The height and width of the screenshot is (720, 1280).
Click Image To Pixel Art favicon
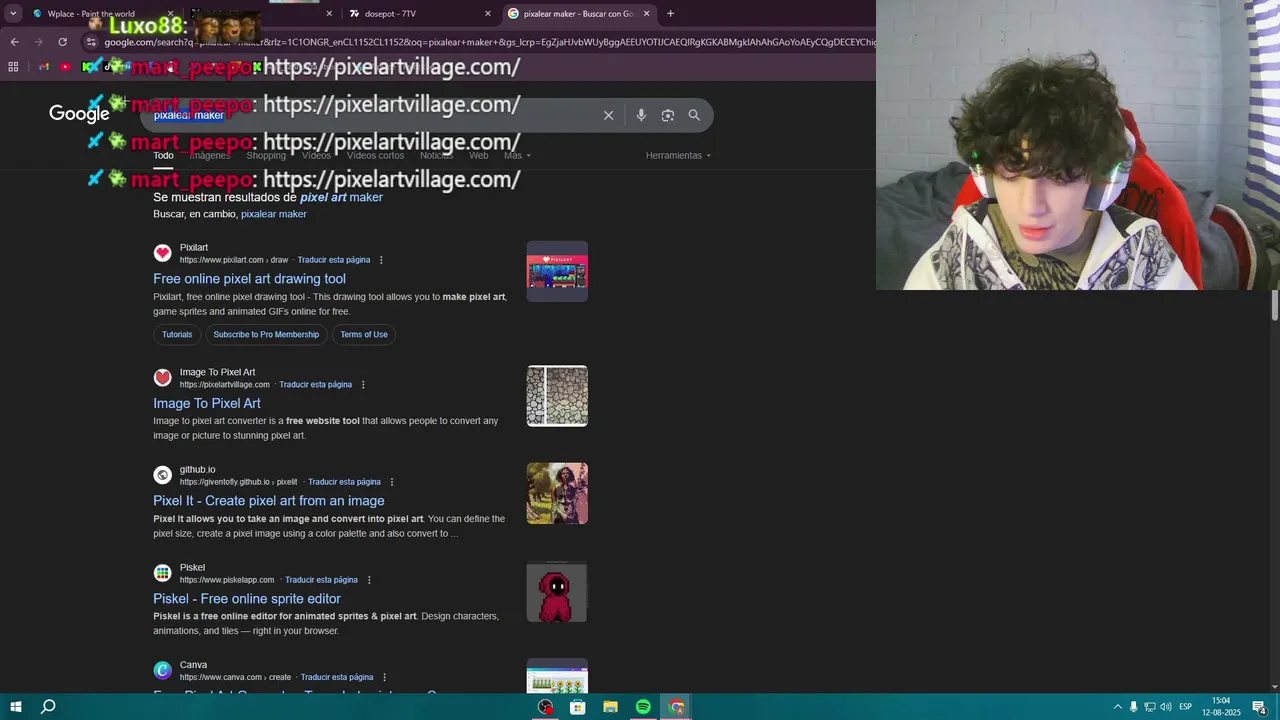[162, 378]
